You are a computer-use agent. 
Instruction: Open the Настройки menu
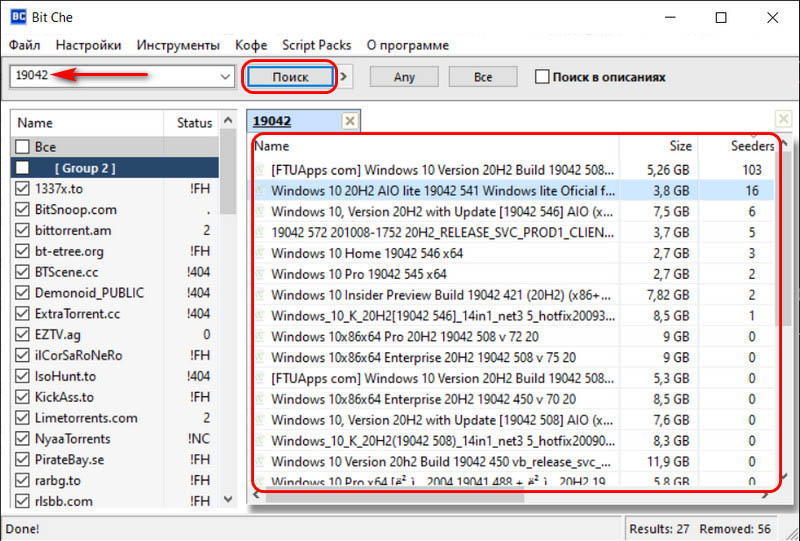pyautogui.click(x=88, y=45)
